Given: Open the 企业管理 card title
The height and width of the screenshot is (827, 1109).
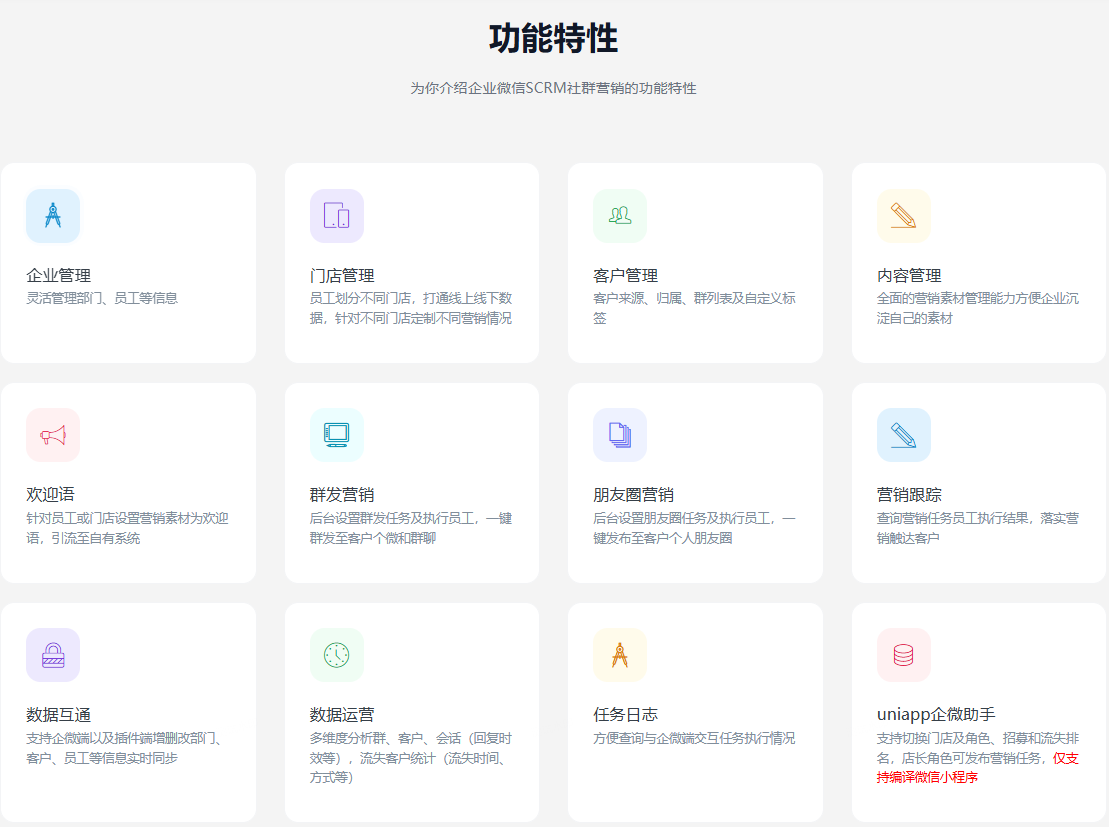Looking at the screenshot, I should [58, 275].
